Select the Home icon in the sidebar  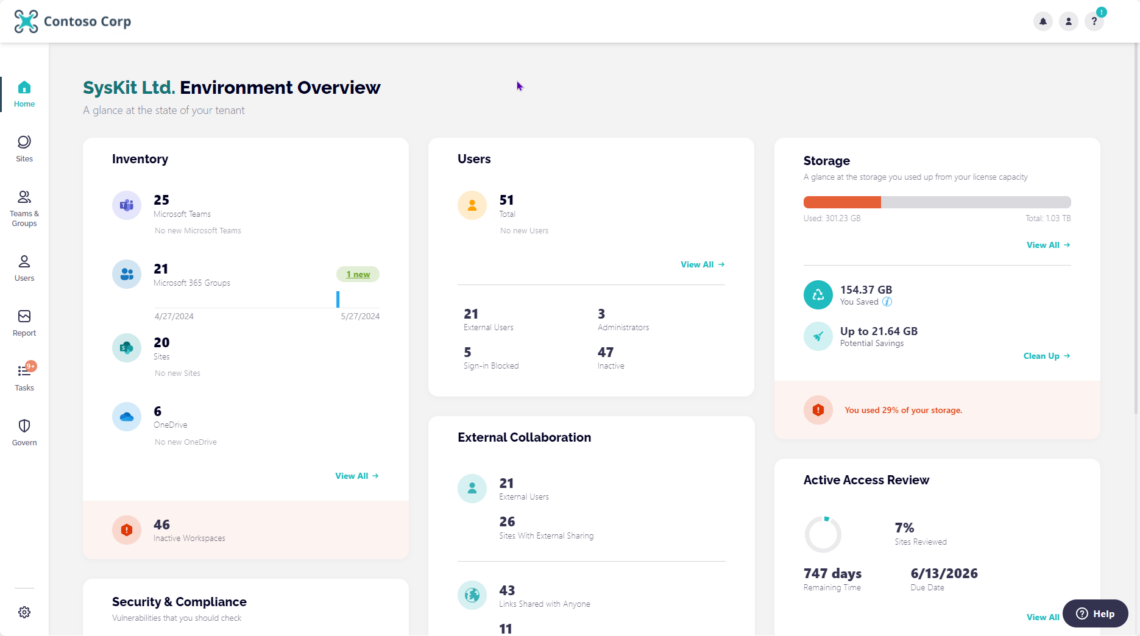tap(23, 89)
